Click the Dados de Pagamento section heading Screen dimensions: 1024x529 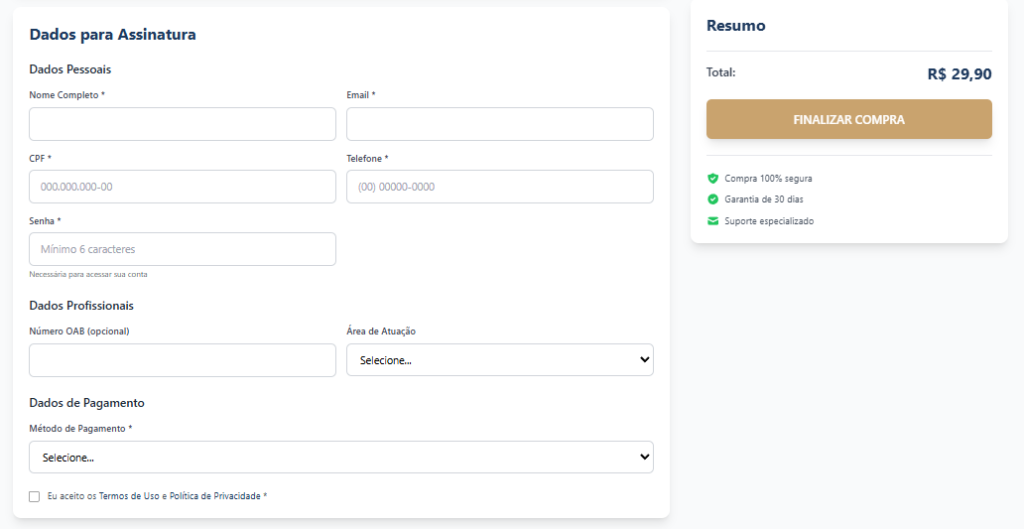(87, 403)
